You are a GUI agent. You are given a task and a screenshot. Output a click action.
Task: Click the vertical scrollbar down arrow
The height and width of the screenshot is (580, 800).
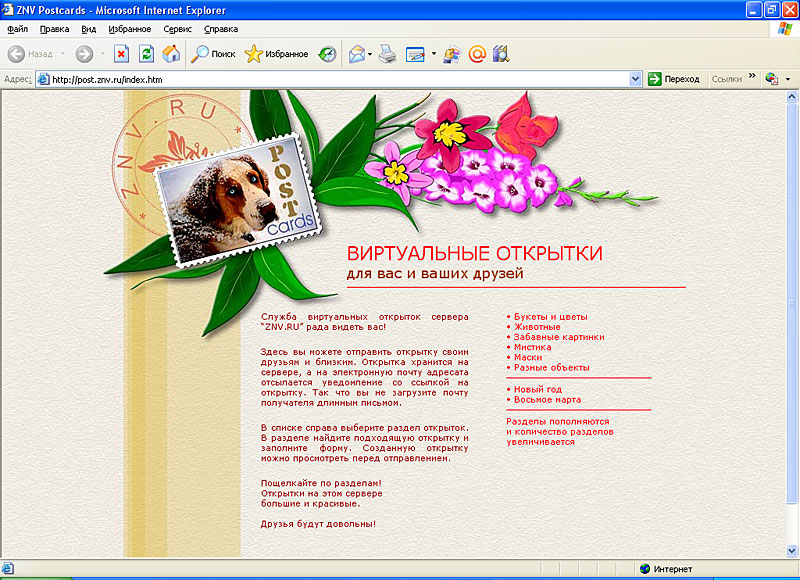click(792, 551)
